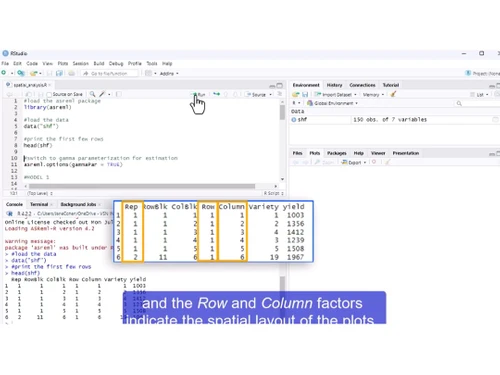Maximize the Environment pane

click(x=498, y=86)
